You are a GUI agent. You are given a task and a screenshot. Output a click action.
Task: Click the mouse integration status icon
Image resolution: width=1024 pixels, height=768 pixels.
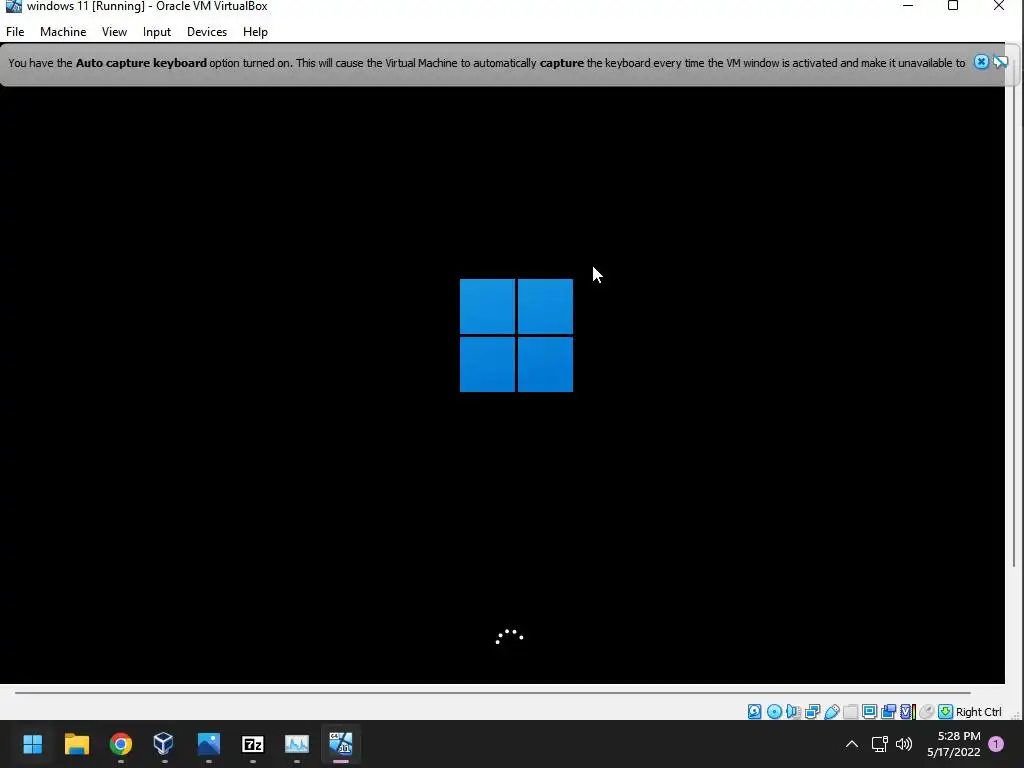[926, 712]
